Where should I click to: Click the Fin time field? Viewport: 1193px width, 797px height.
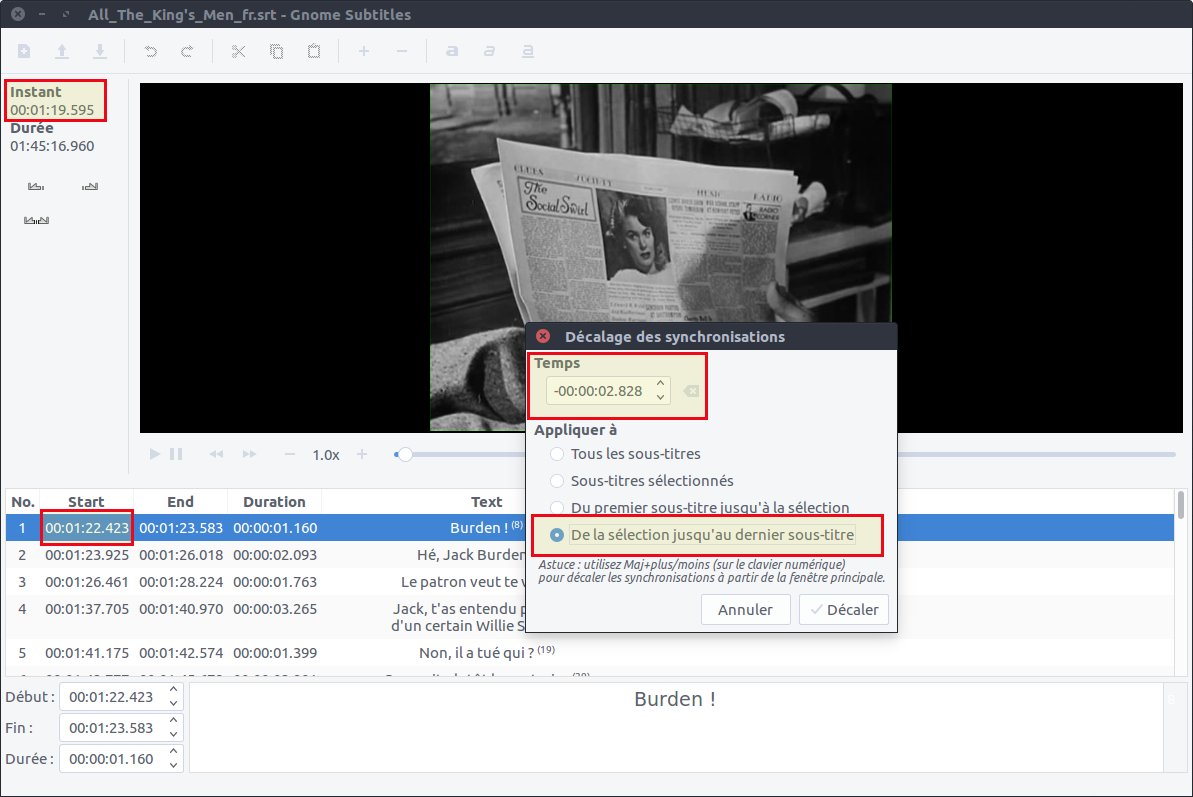112,728
